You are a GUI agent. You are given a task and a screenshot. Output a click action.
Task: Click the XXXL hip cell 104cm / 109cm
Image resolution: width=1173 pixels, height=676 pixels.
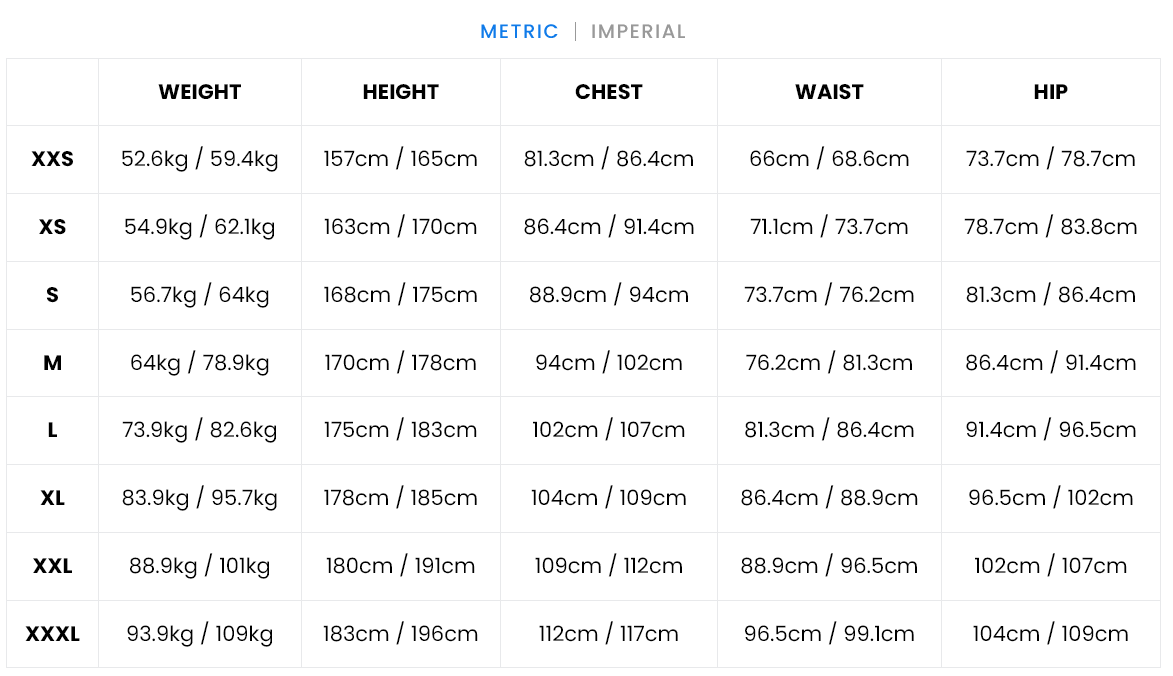[1050, 634]
